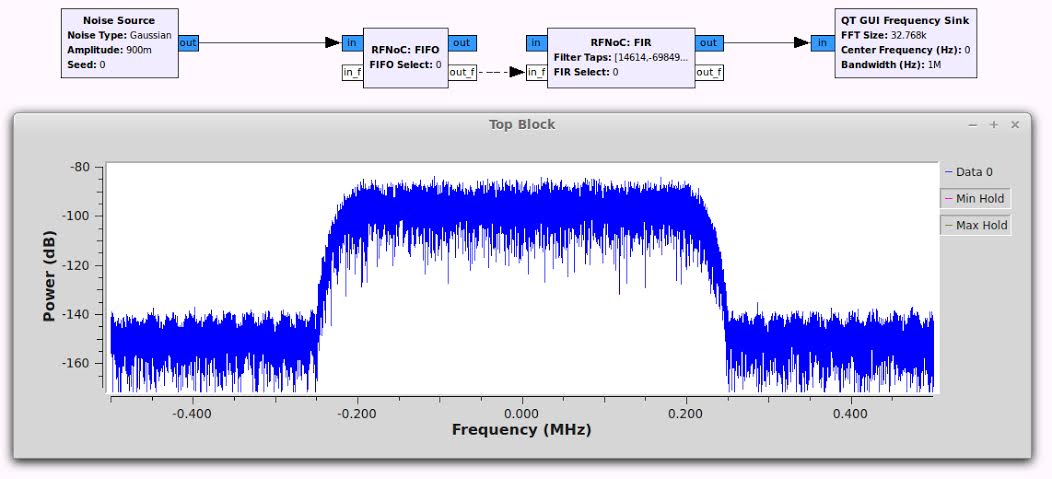The height and width of the screenshot is (479, 1052).
Task: Click the FIFO block's in_f port
Action: click(352, 72)
